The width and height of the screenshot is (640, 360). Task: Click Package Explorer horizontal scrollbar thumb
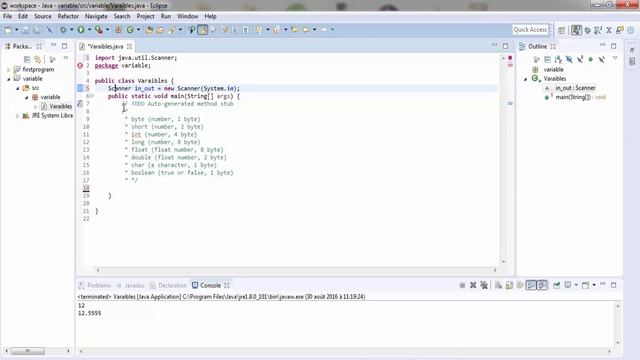pyautogui.click(x=28, y=351)
